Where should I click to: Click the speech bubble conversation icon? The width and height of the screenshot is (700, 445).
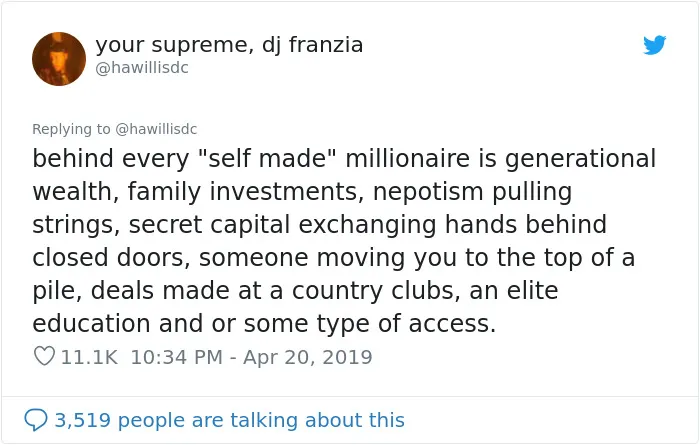36,420
